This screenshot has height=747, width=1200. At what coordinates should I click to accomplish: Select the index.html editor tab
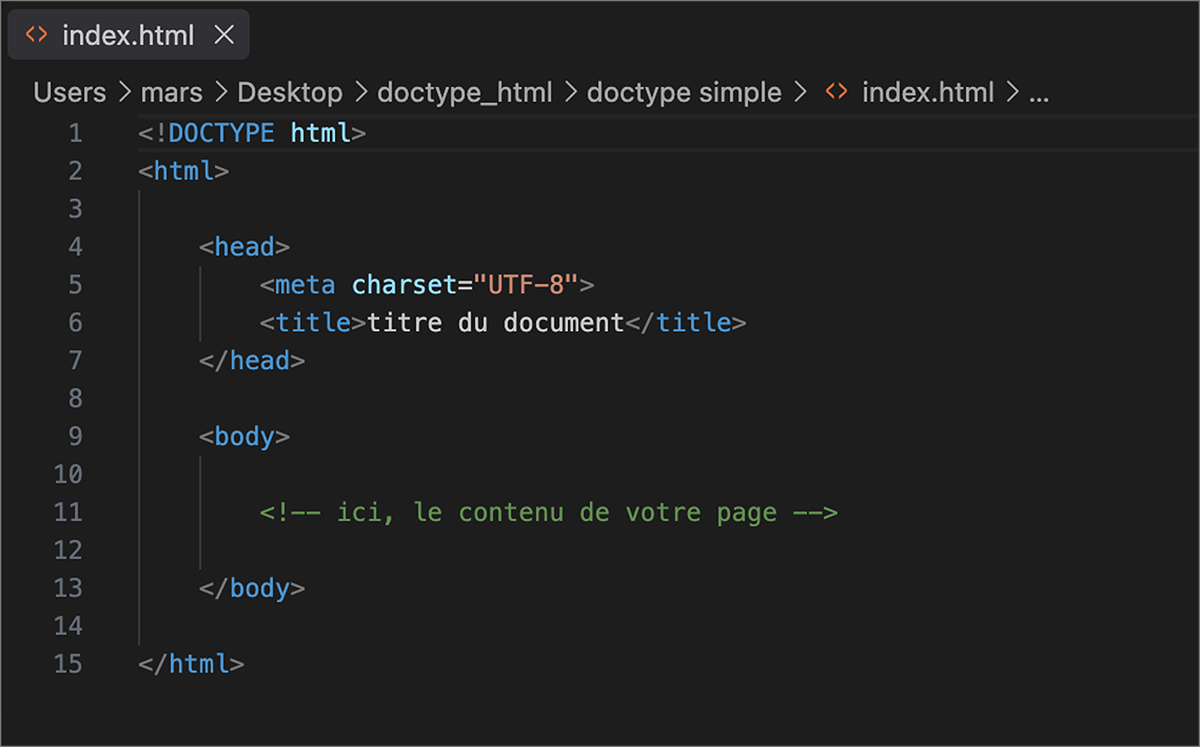pos(128,35)
